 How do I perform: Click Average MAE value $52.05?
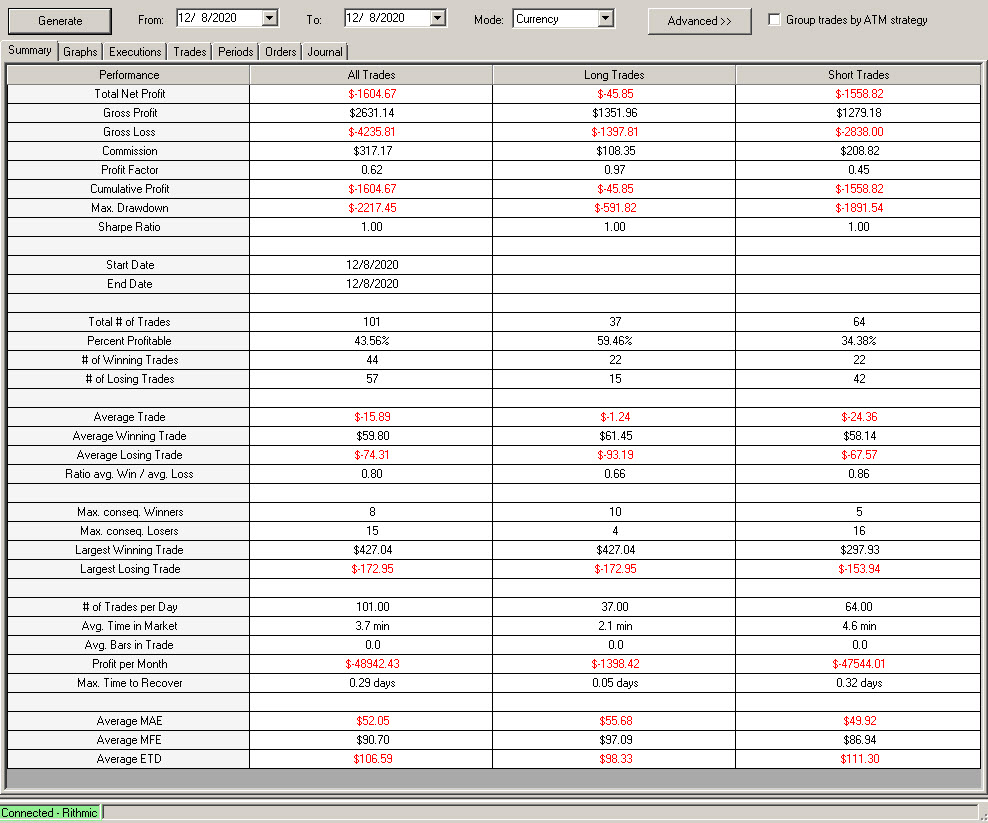coord(372,721)
